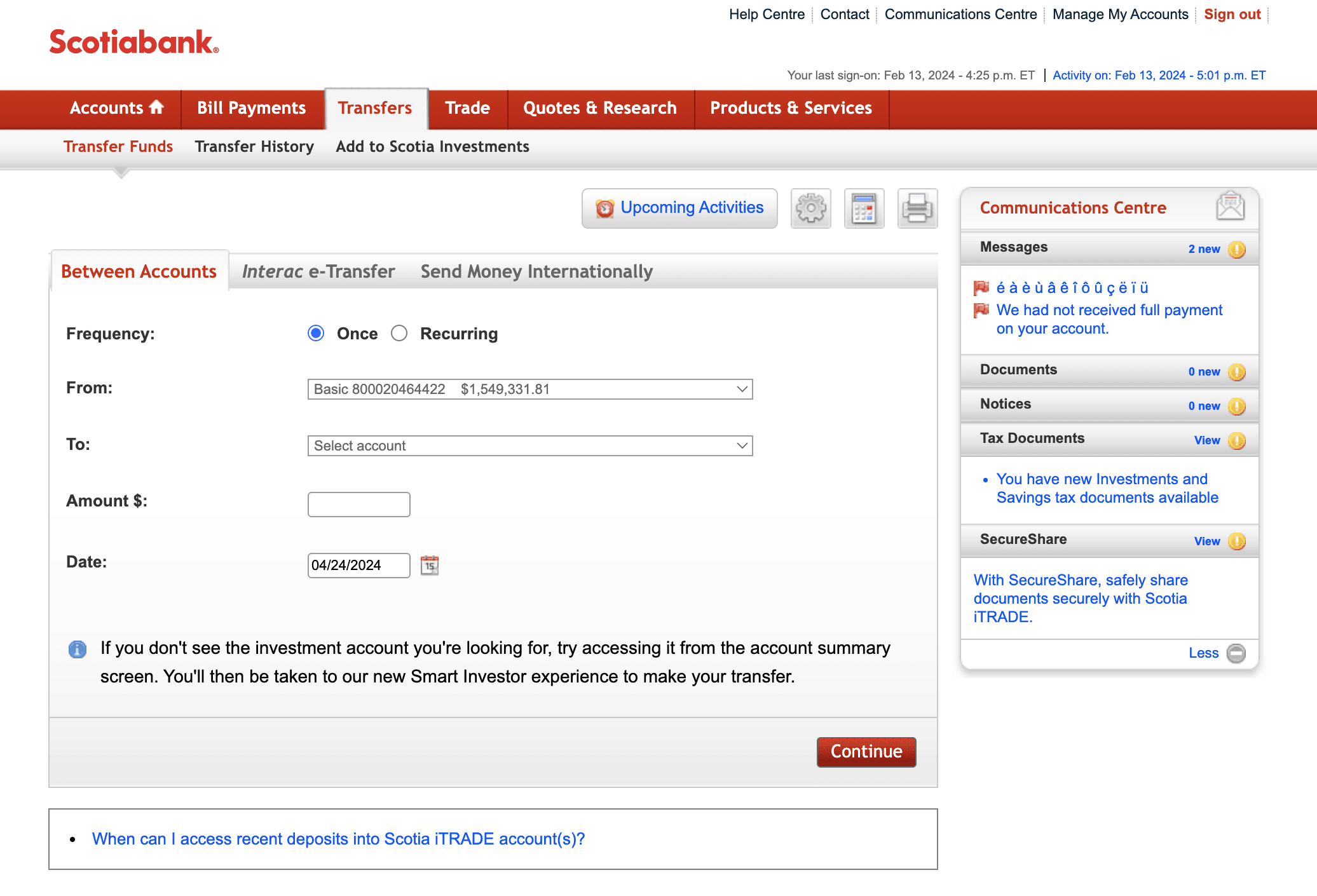Open the To Select account dropdown
The height and width of the screenshot is (896, 1317).
[529, 445]
